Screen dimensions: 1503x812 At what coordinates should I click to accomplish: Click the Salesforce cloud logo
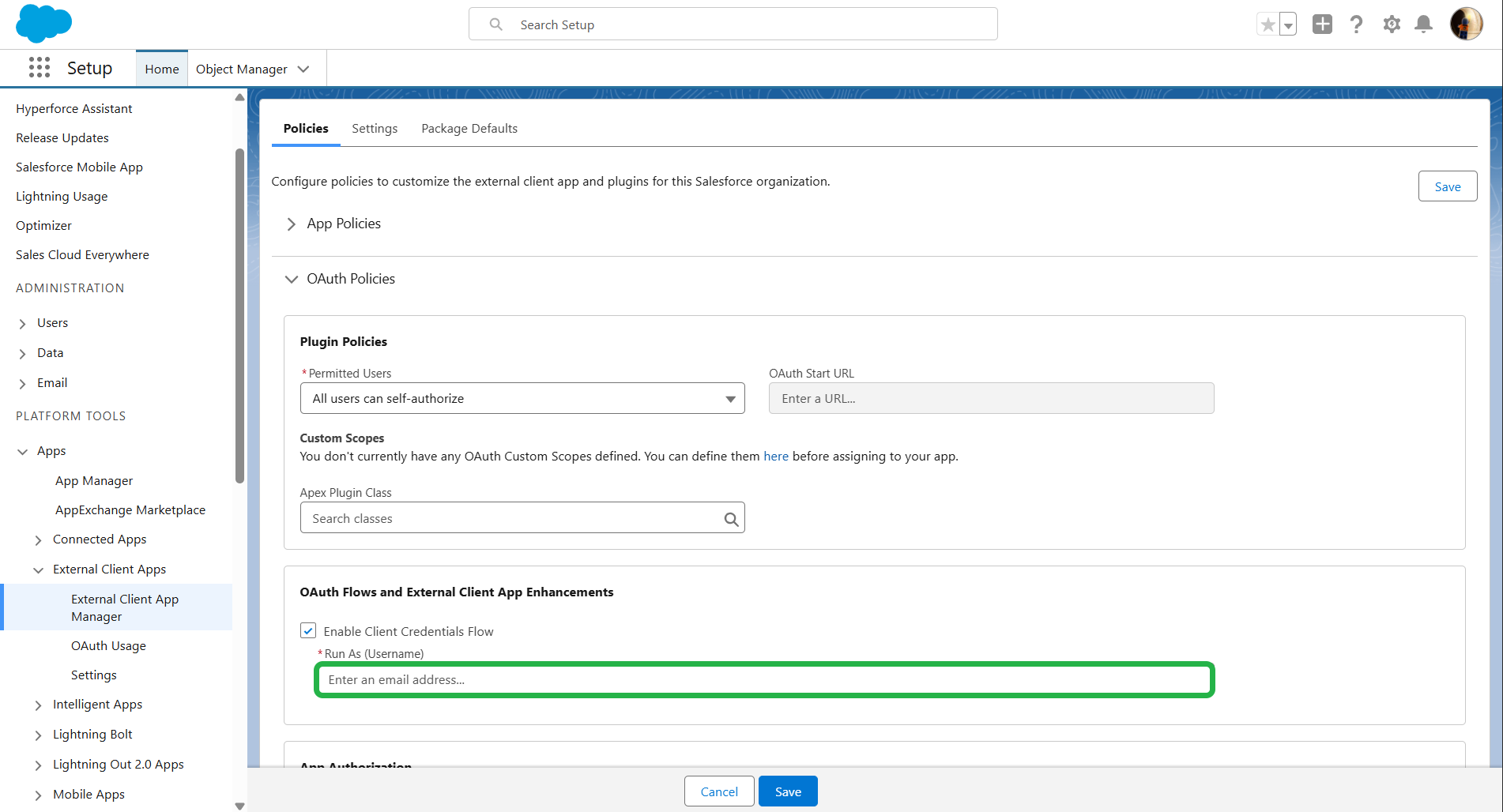click(43, 23)
